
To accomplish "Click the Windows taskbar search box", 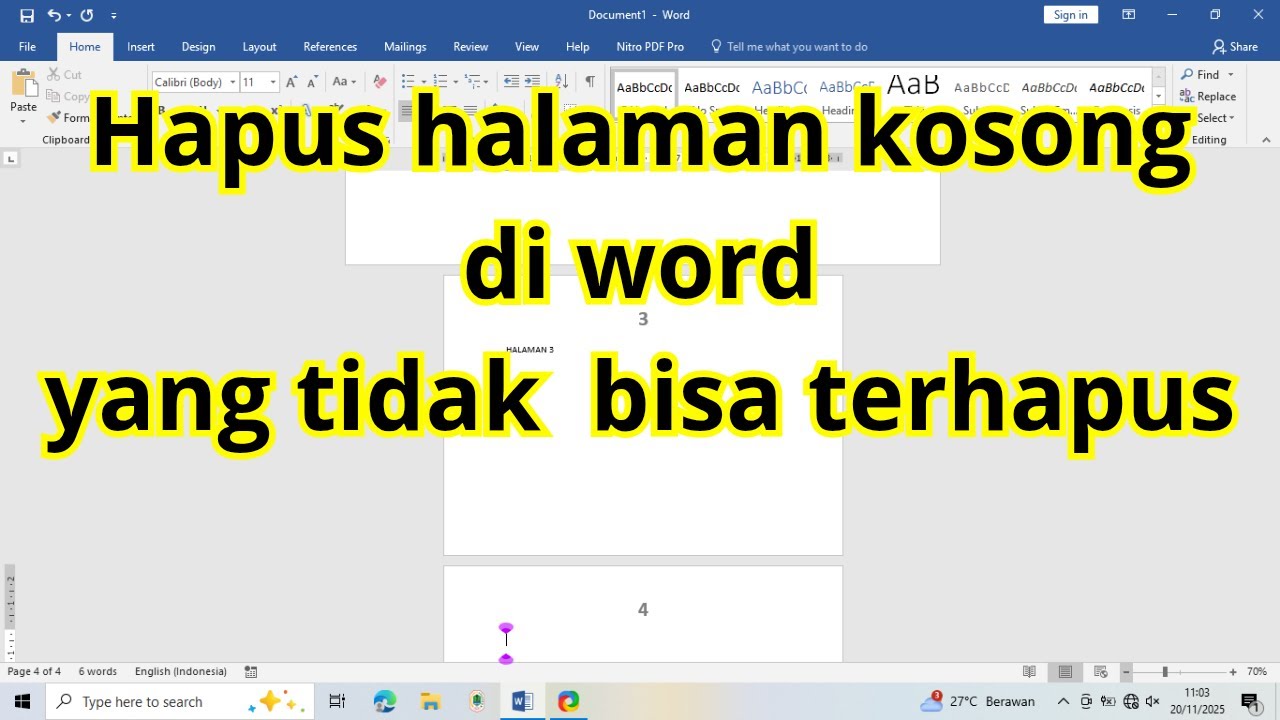I will [180, 701].
